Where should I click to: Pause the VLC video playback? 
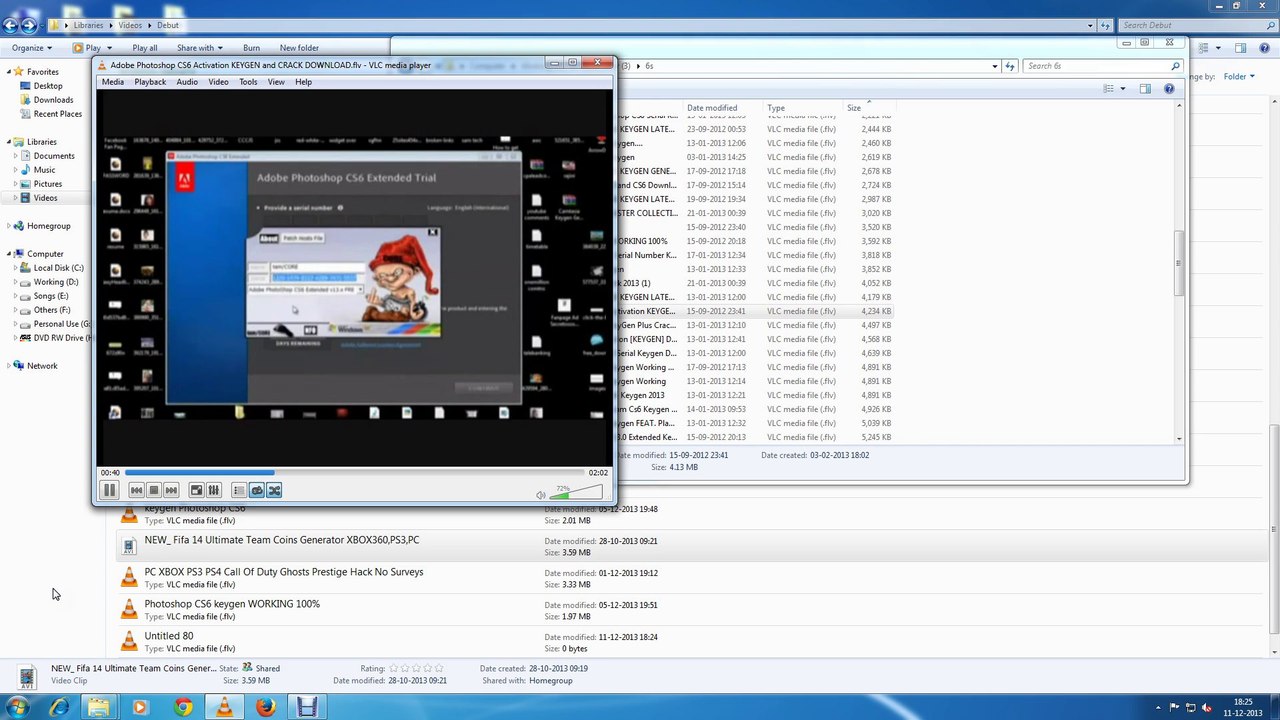(x=109, y=490)
